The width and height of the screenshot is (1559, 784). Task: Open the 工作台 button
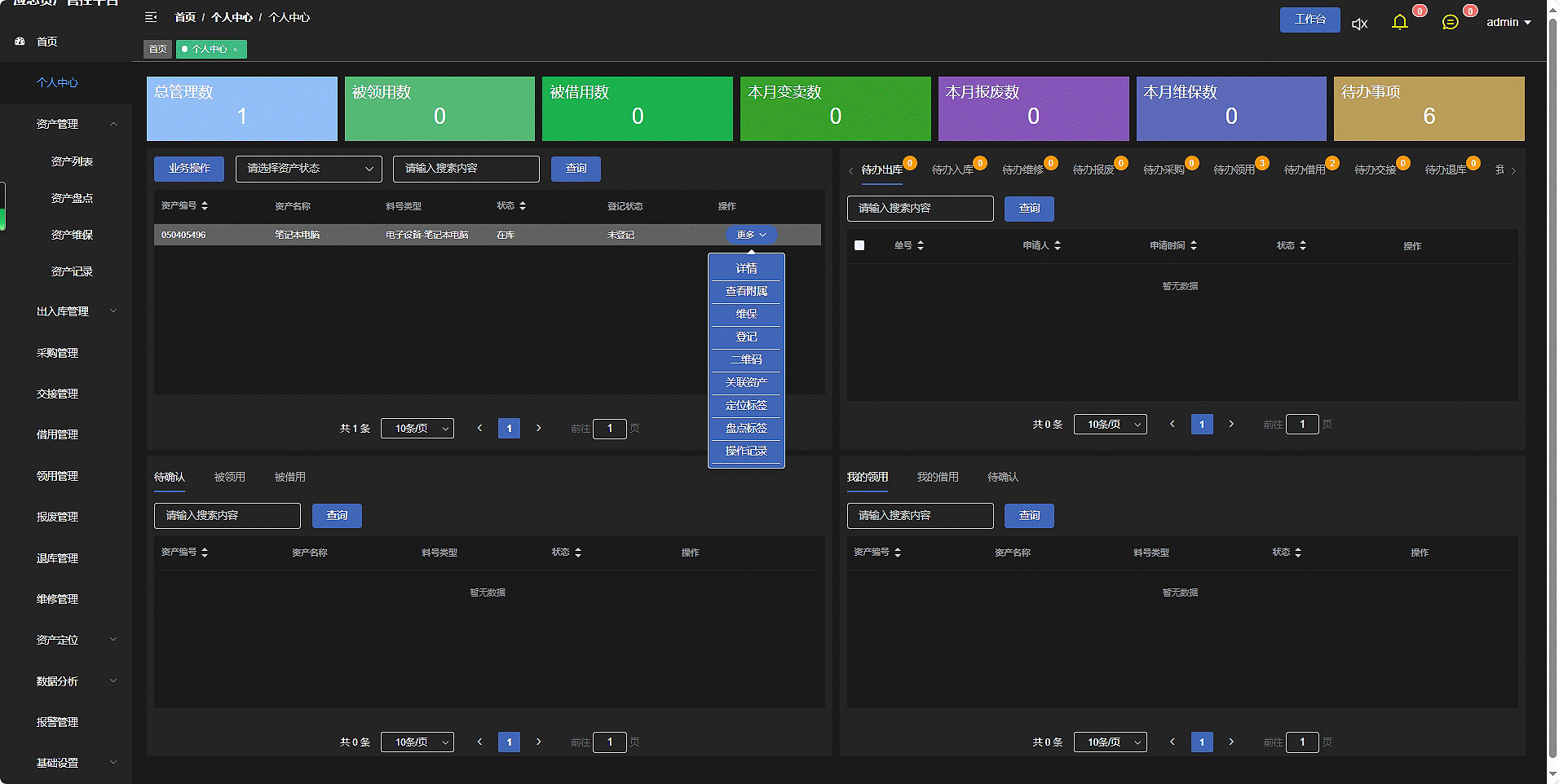pos(1309,20)
